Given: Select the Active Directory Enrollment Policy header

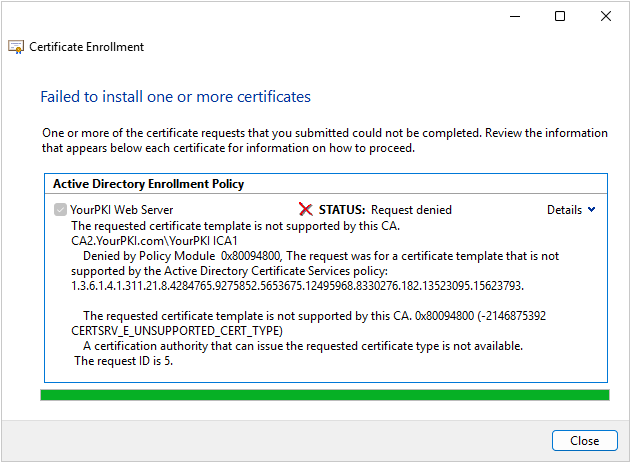Looking at the screenshot, I should (148, 184).
